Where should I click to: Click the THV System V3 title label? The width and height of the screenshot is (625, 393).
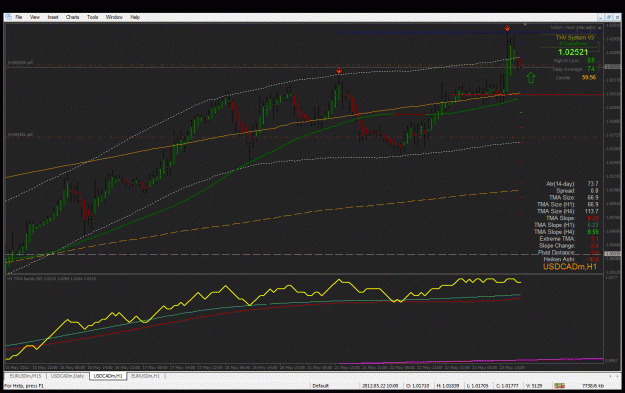click(575, 37)
